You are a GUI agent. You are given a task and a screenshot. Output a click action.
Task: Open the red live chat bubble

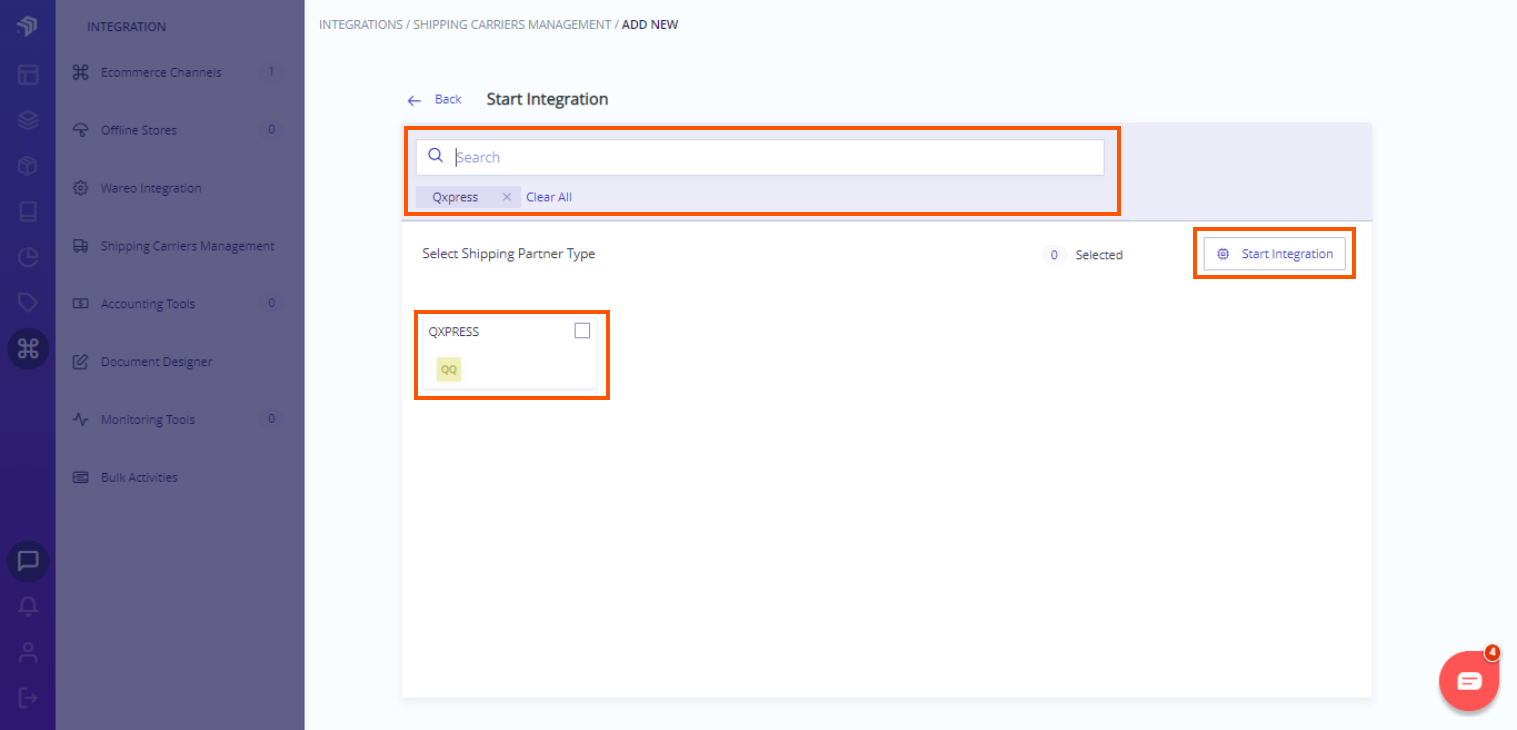[x=1469, y=681]
